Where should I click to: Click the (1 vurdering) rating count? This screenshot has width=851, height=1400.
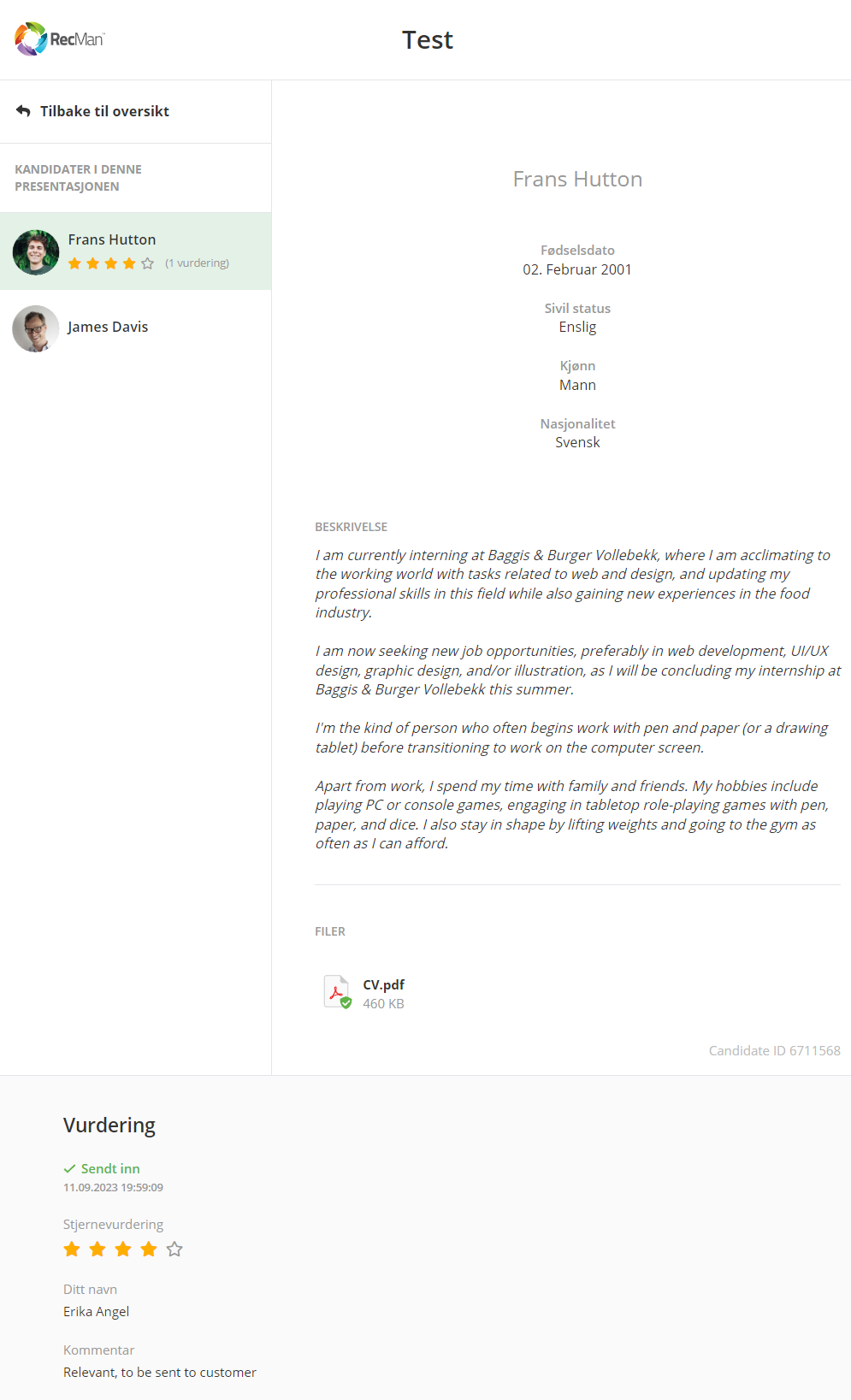click(197, 263)
